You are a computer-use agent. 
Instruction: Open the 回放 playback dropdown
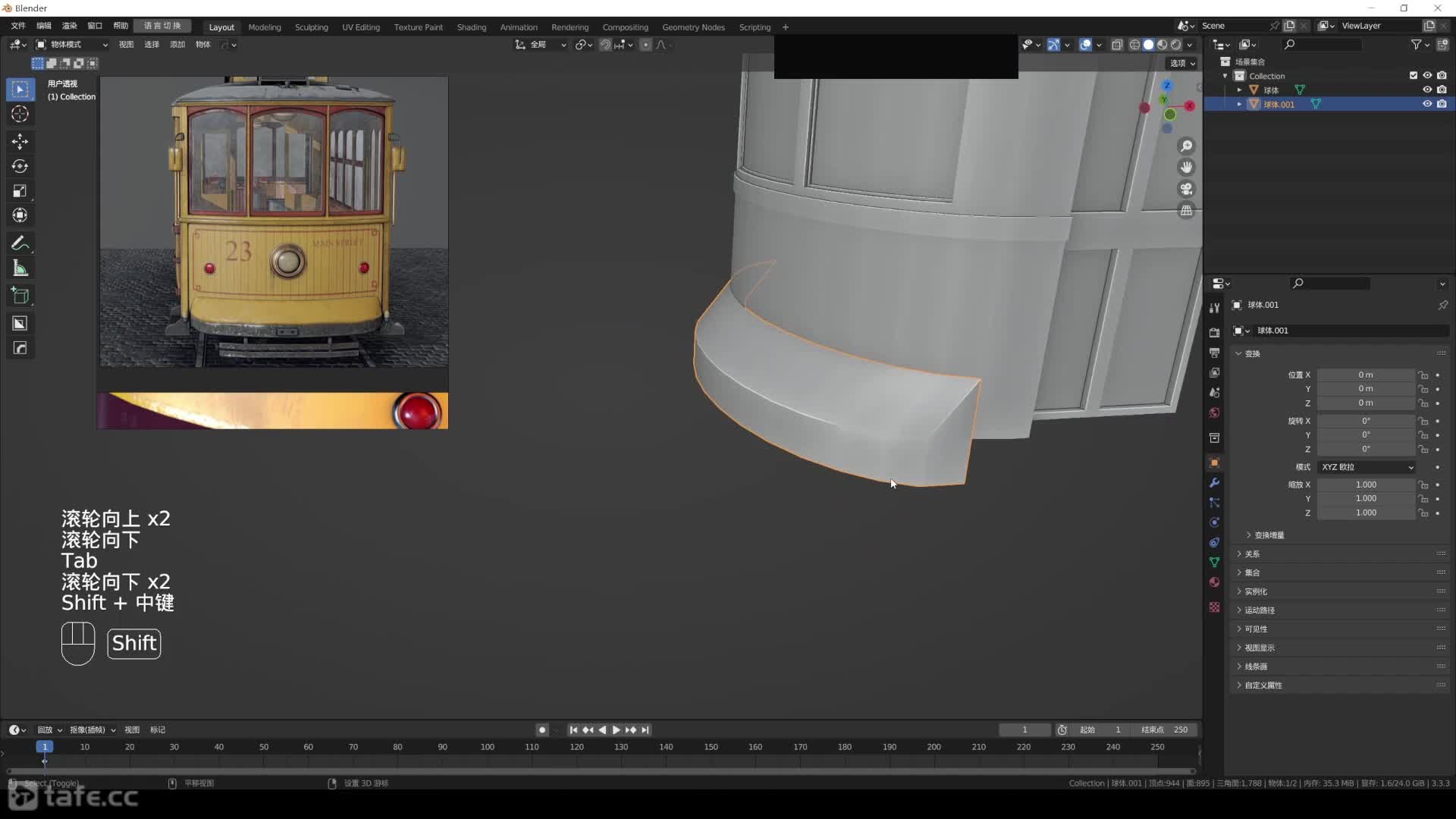tap(49, 730)
